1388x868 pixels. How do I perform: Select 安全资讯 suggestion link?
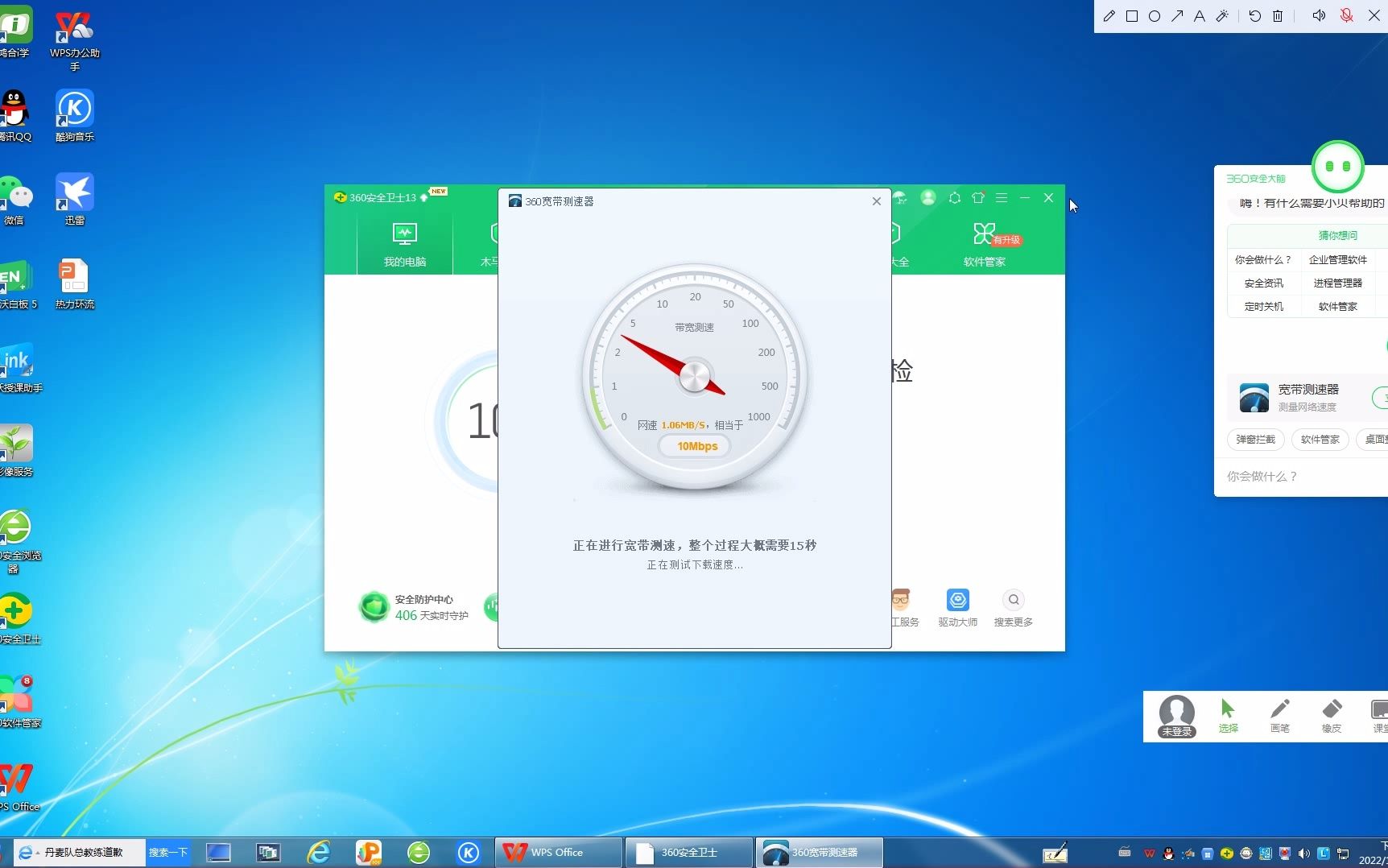click(x=1263, y=283)
